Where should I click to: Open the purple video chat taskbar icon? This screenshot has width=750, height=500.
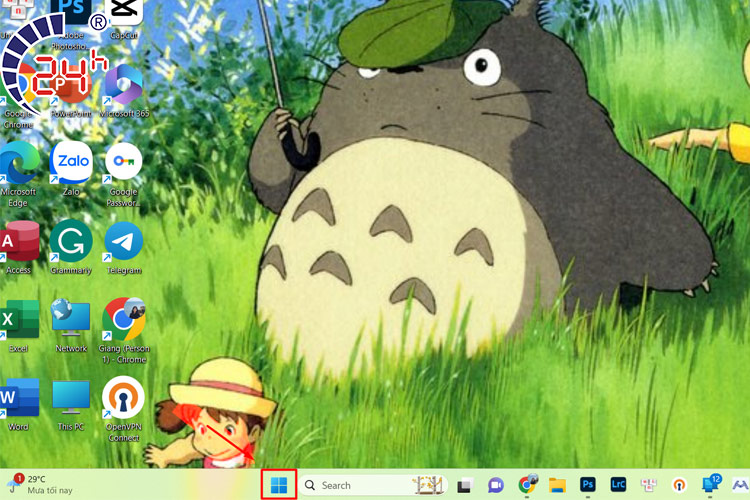coord(496,485)
